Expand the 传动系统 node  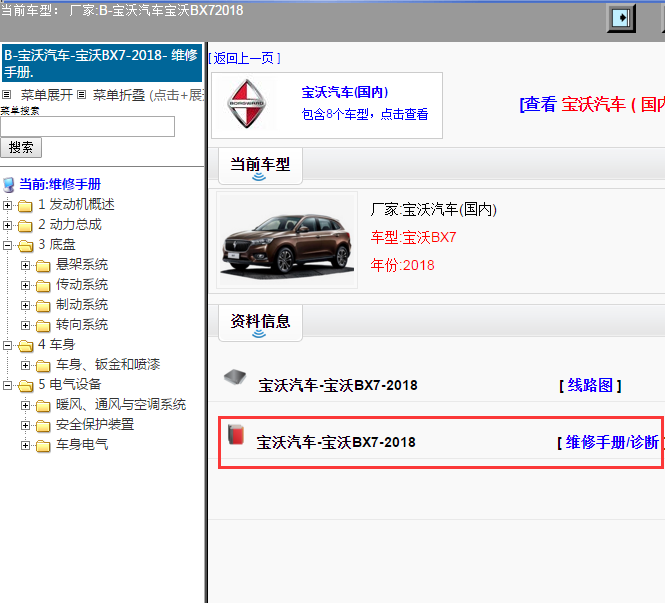point(25,285)
